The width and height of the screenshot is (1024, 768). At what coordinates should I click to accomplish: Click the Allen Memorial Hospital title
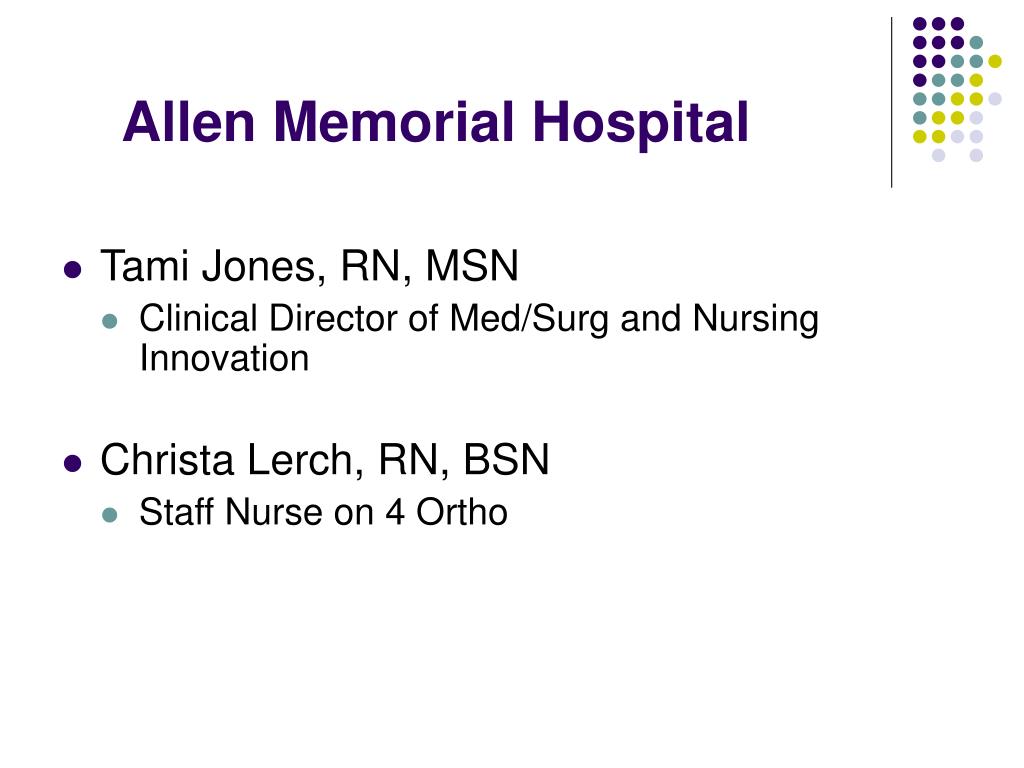click(x=436, y=123)
